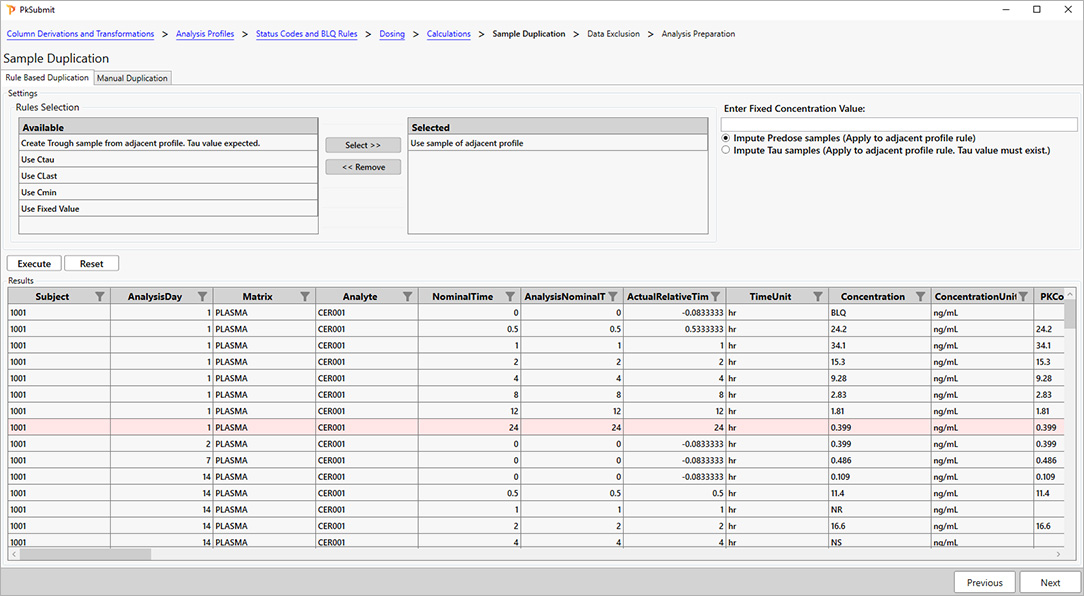
Task: Switch to the Manual Duplication tab
Action: (132, 78)
